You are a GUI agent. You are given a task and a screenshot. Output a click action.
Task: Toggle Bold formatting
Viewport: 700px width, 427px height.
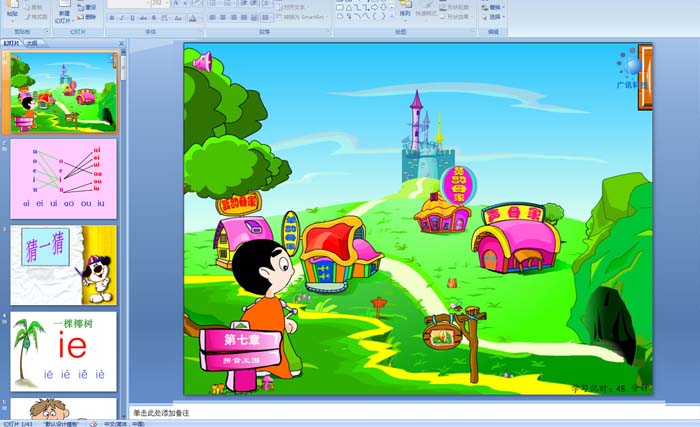[112, 18]
